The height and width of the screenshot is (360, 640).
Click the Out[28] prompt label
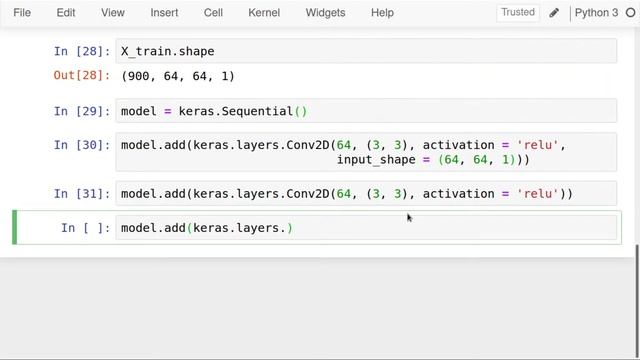click(82, 76)
